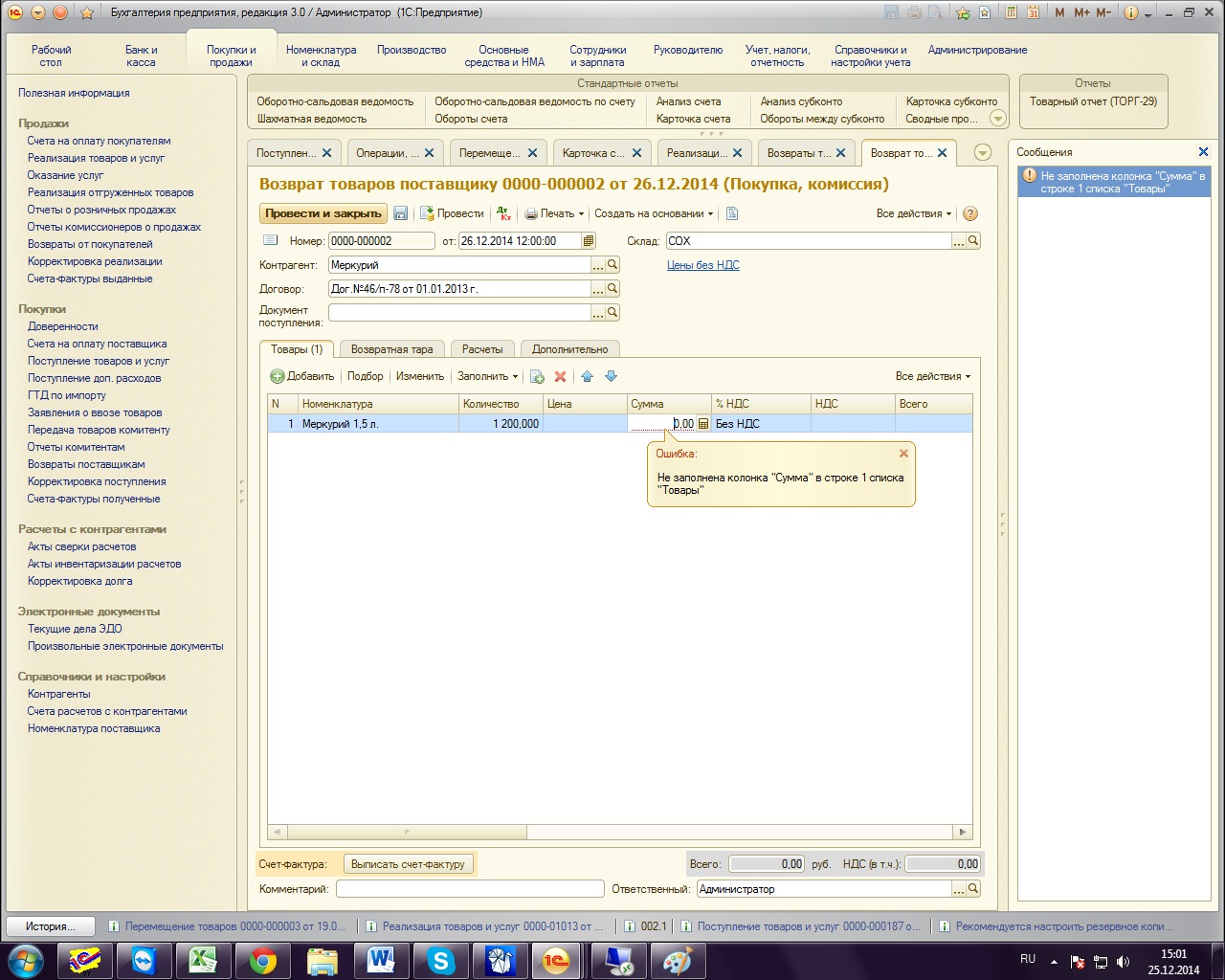Open the calendar picker beside the date field
Image resolution: width=1225 pixels, height=980 pixels.
click(x=589, y=241)
